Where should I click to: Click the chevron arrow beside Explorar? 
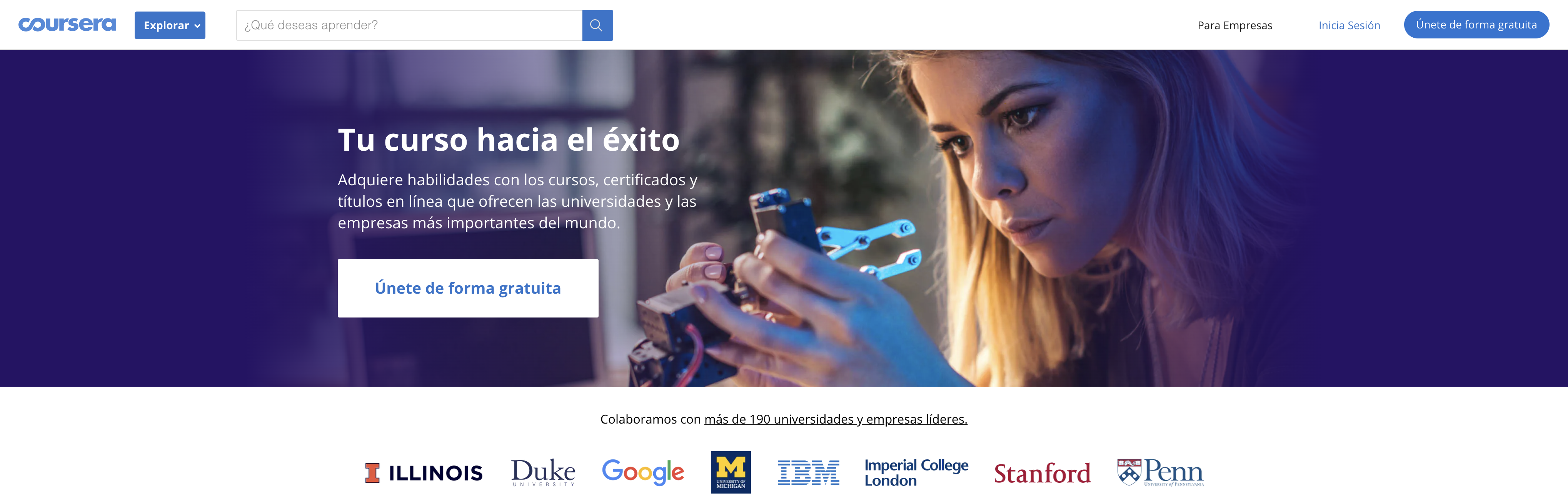point(197,26)
